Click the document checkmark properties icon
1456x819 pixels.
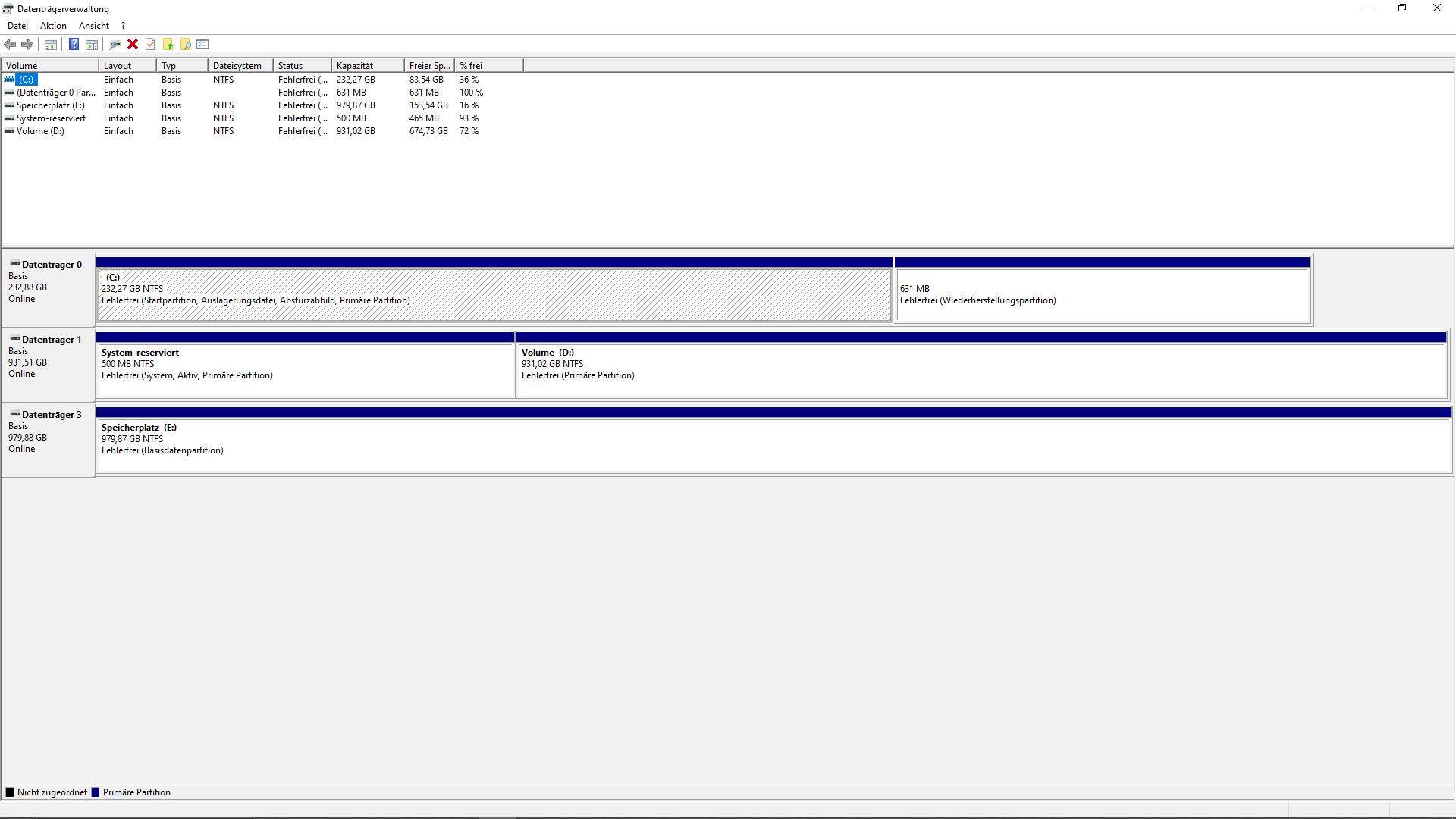coord(150,44)
